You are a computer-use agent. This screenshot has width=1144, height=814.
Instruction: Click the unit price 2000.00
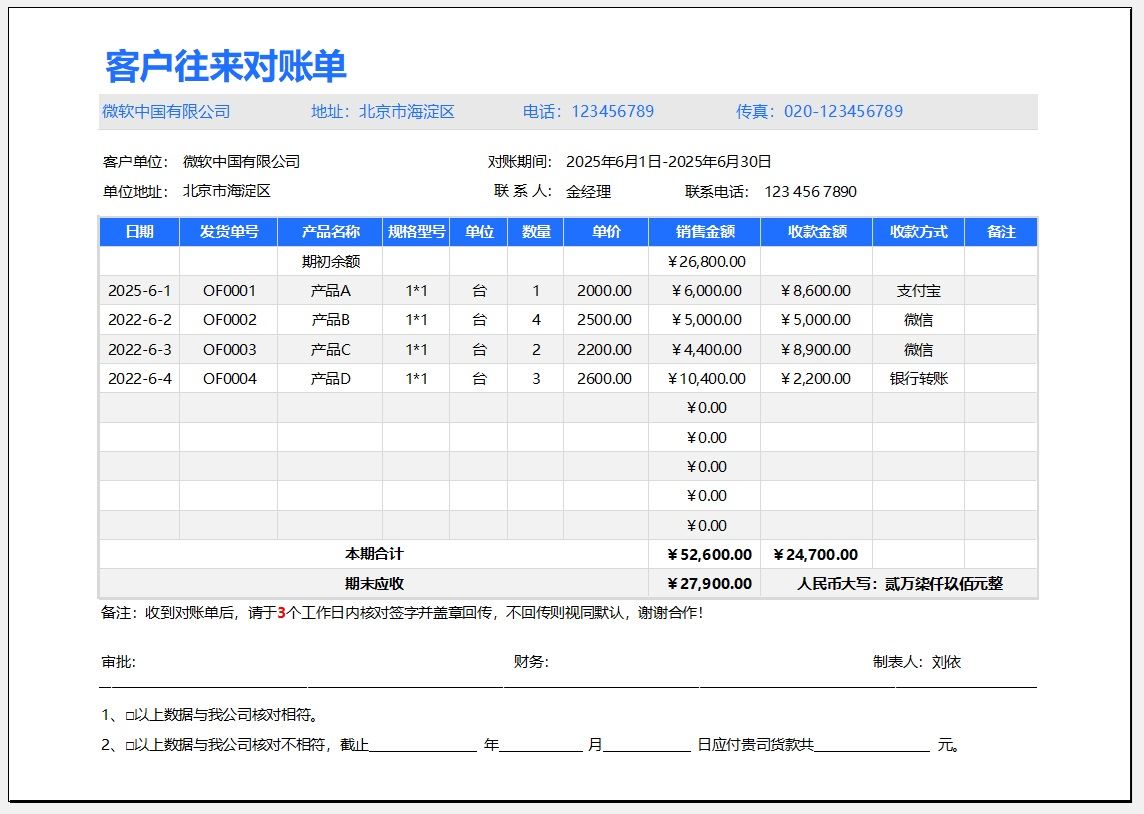pyautogui.click(x=606, y=290)
